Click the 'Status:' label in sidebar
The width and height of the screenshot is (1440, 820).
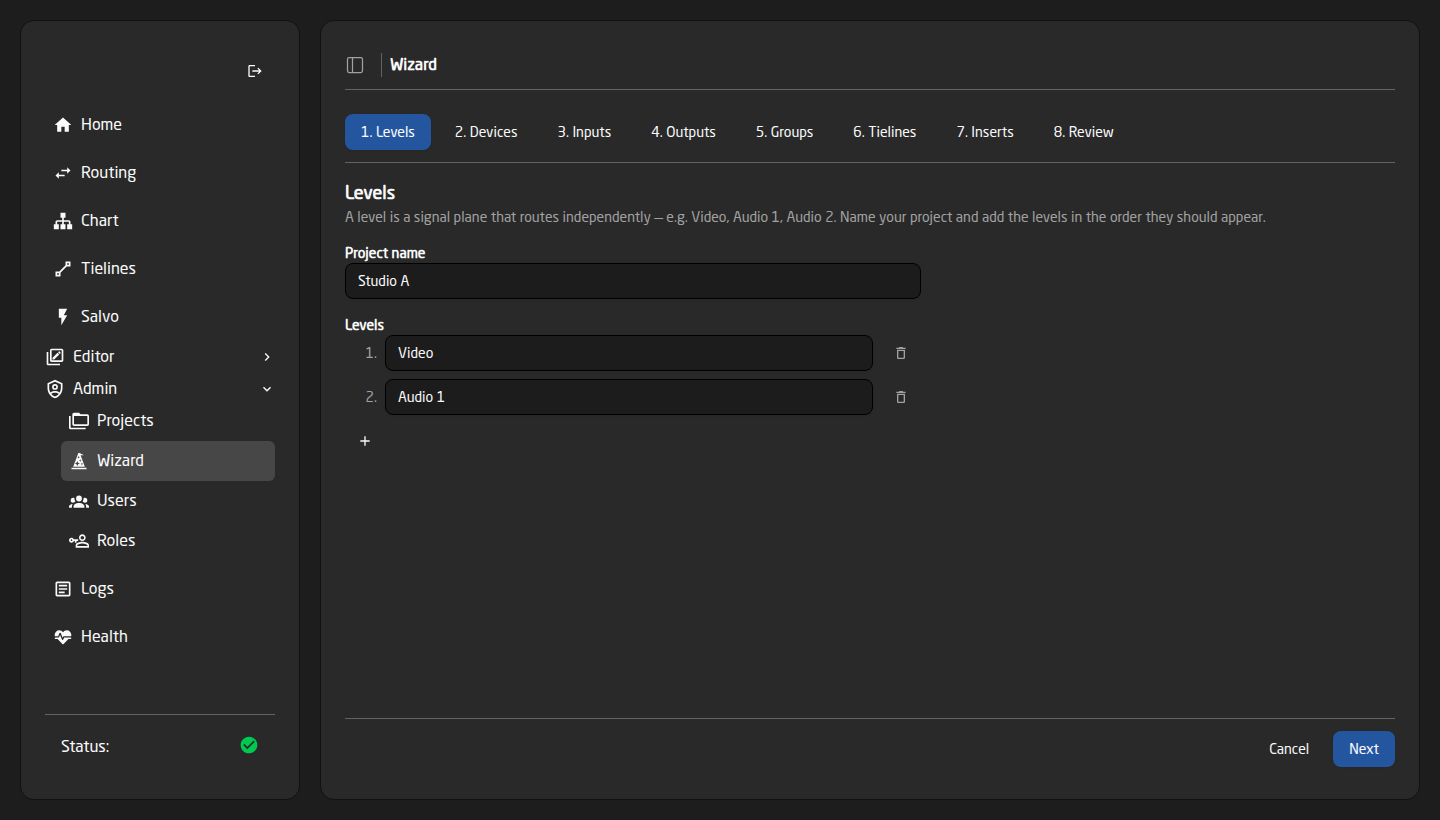(x=85, y=746)
